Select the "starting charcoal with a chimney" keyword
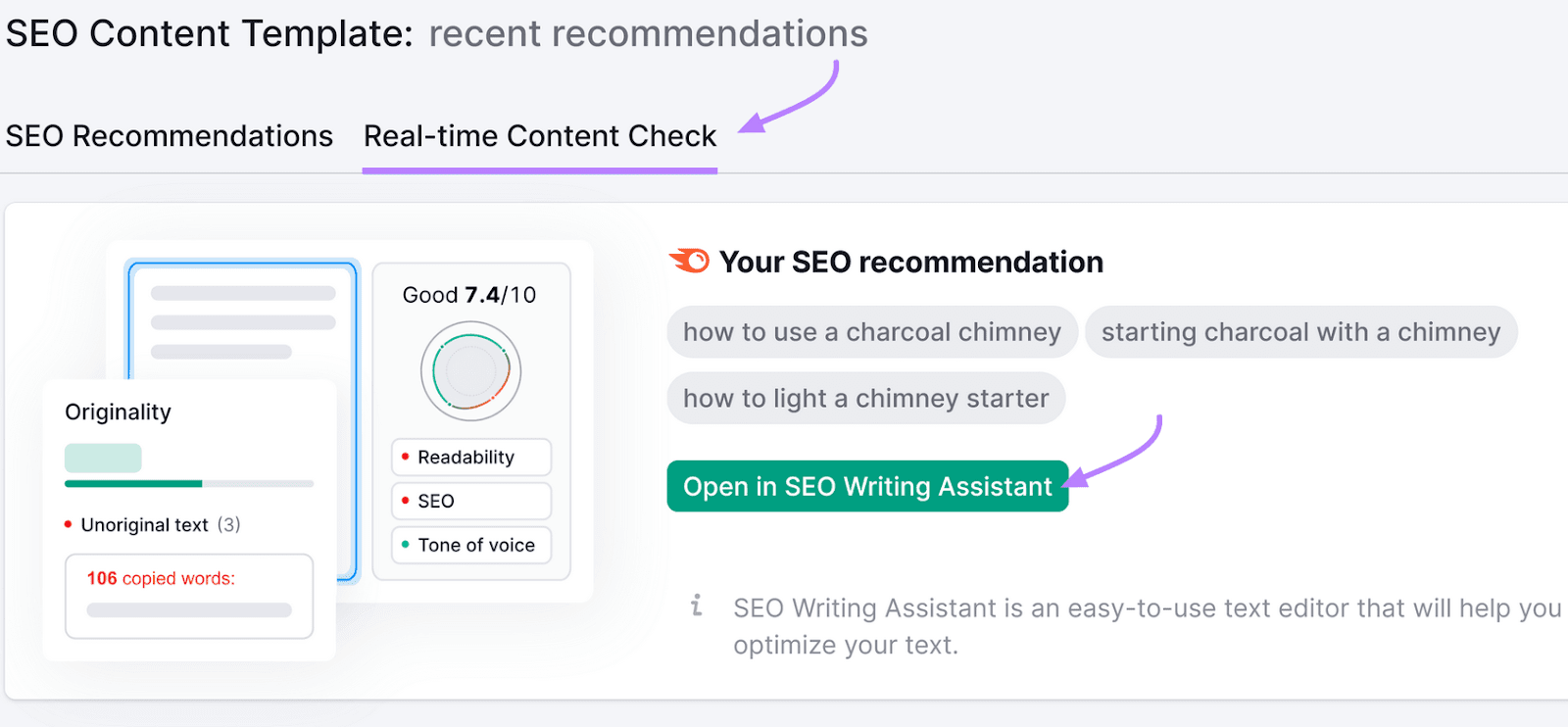The width and height of the screenshot is (1568, 727). [x=1300, y=331]
